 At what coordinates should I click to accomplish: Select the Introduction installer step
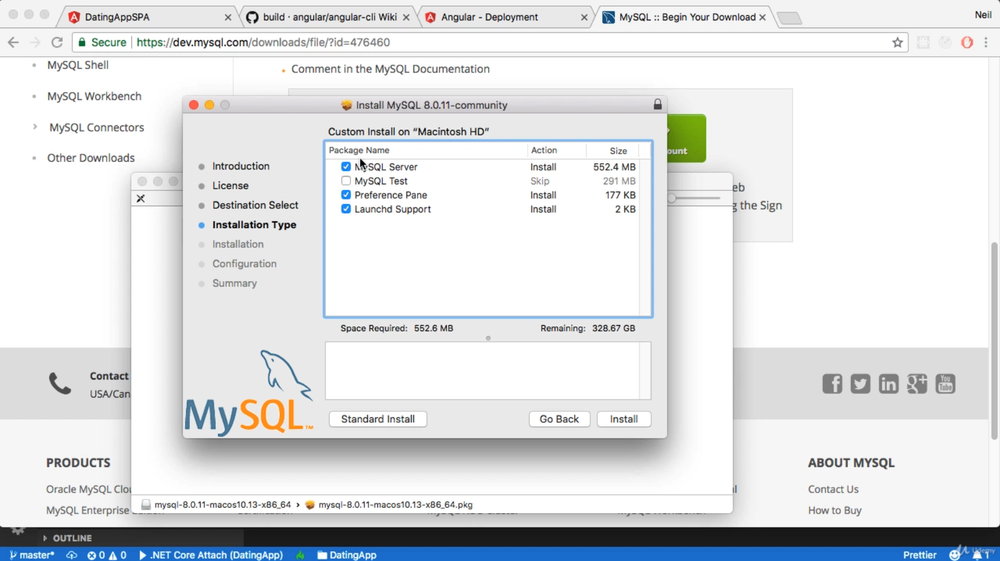coord(240,166)
